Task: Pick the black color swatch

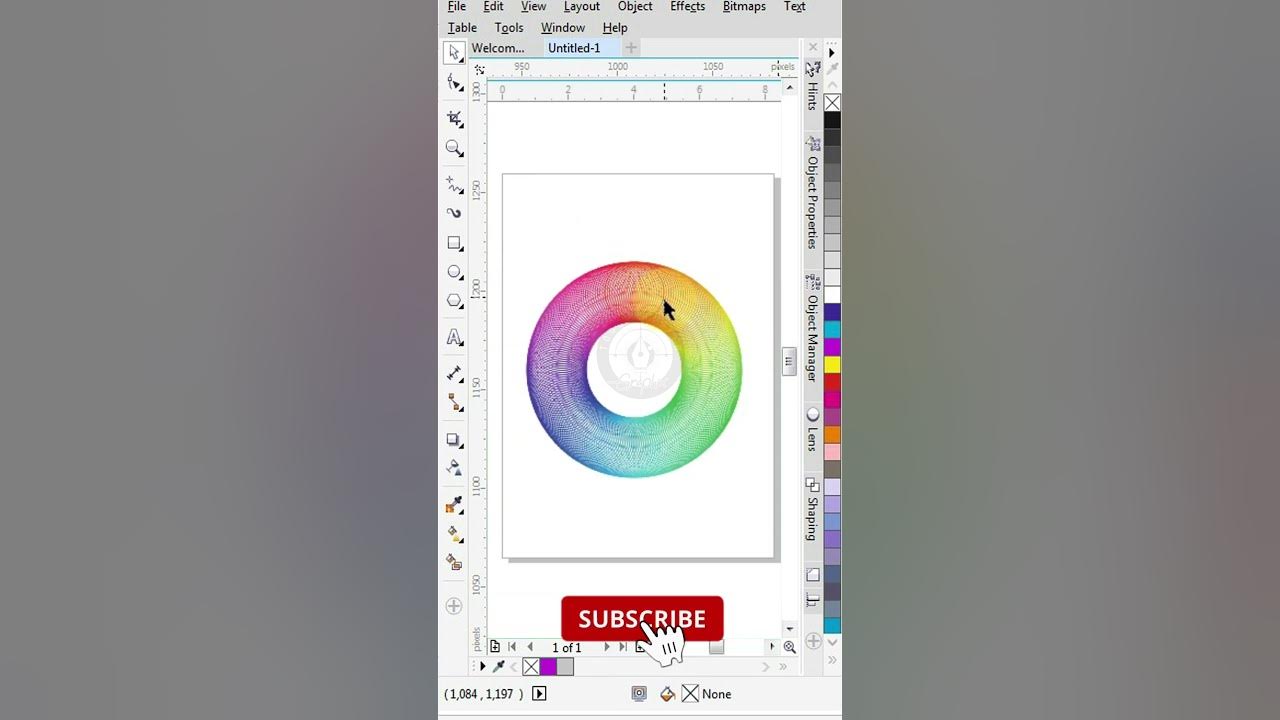Action: (832, 121)
